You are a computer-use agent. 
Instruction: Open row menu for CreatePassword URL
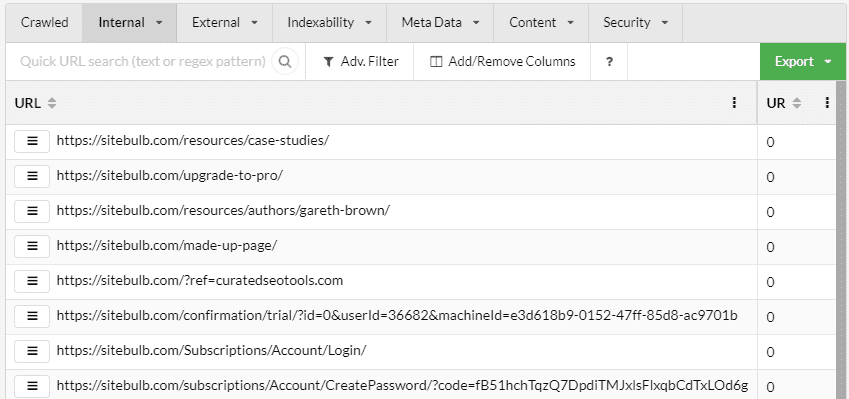click(32, 386)
